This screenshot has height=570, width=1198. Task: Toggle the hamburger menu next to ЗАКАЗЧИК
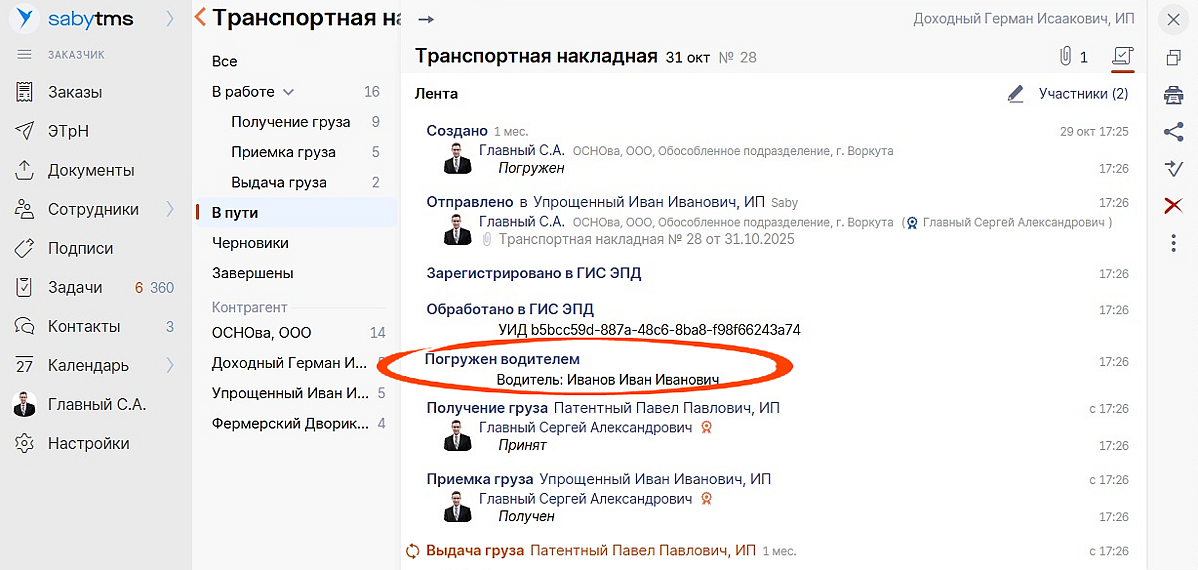coord(25,54)
